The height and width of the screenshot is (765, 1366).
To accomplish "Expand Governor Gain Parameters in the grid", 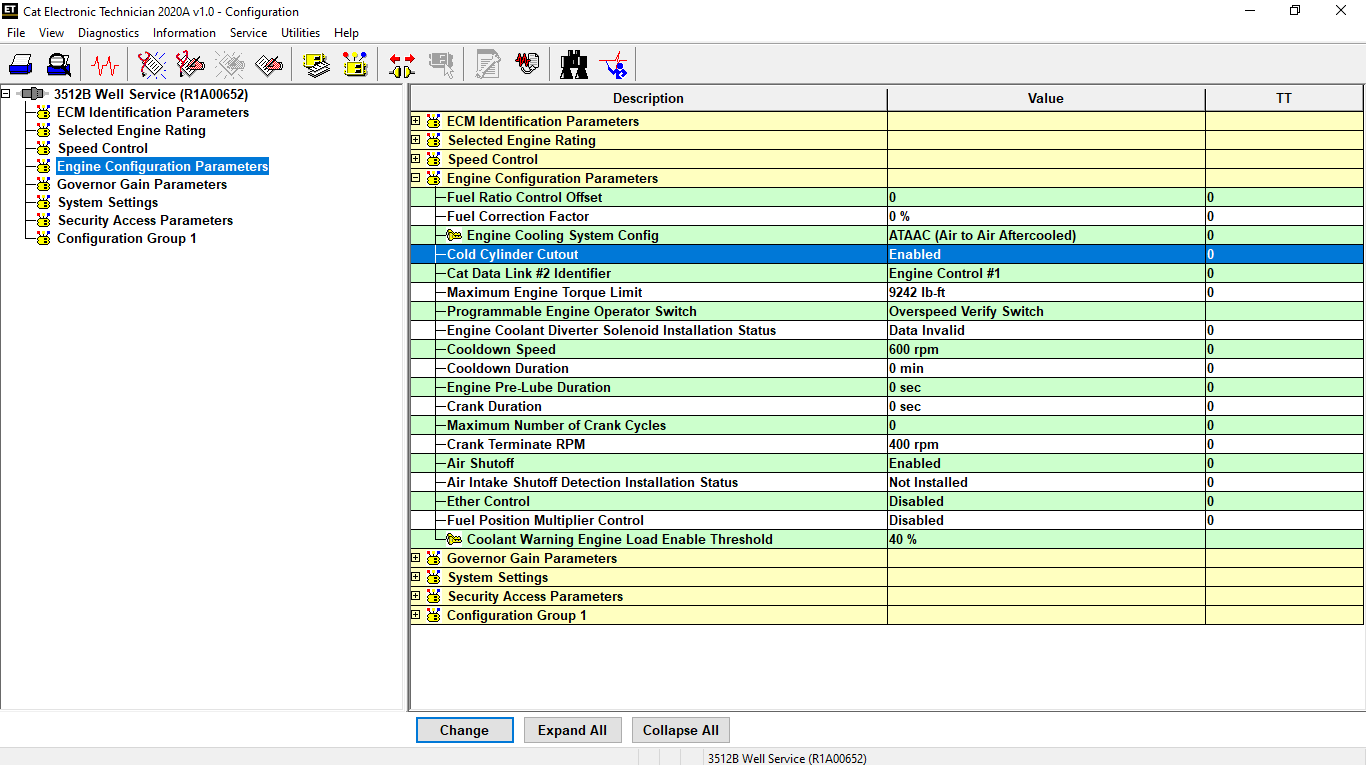I will [416, 558].
